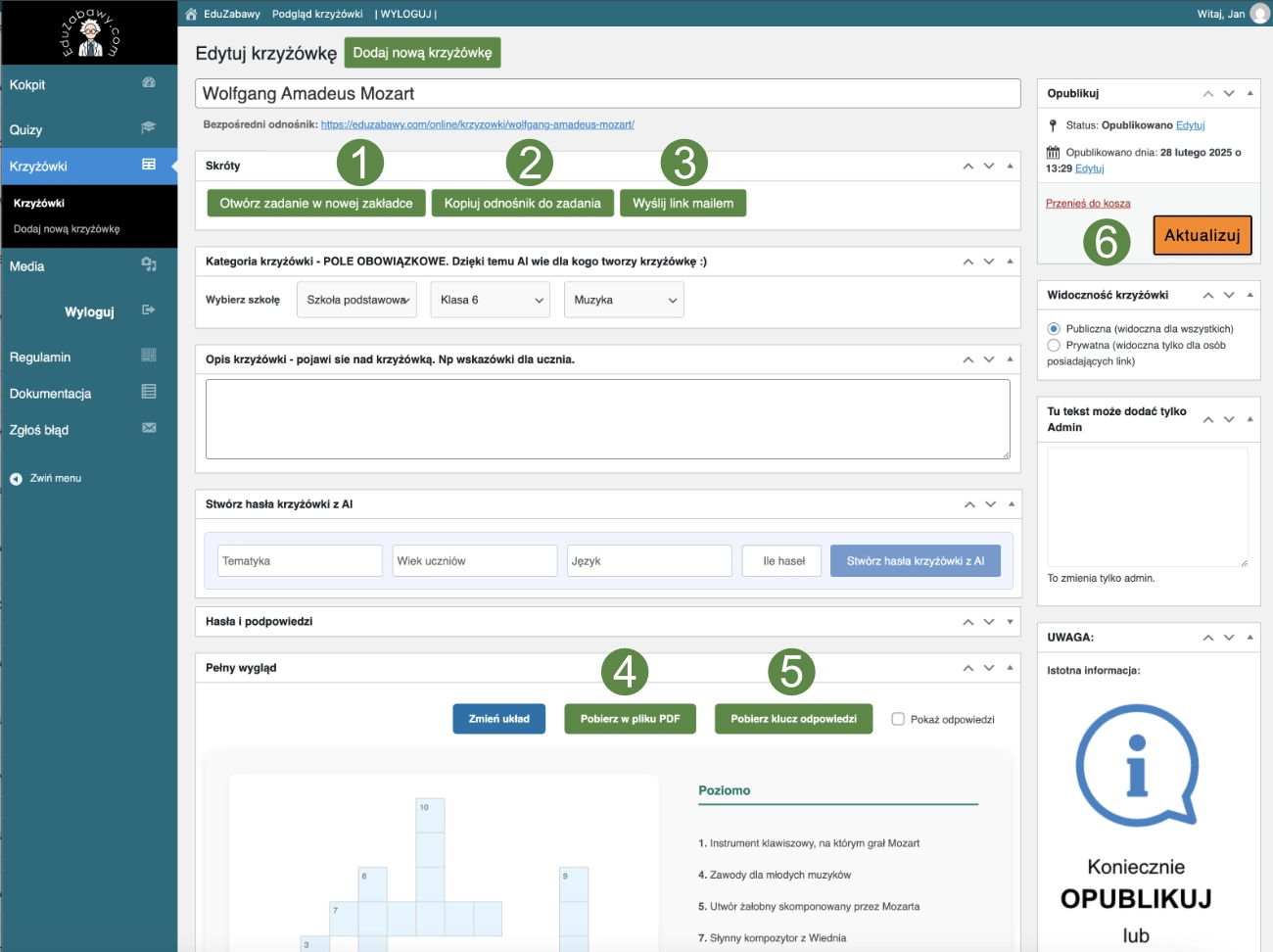Select Prywatna visibility radio option

(1054, 345)
